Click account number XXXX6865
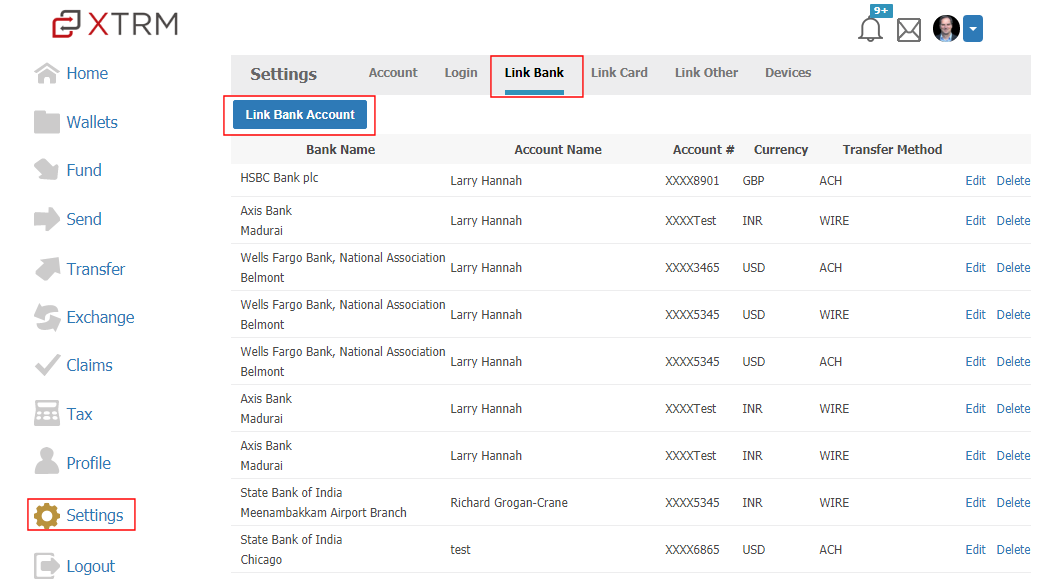Viewport: 1048px width, 581px height. 692,550
